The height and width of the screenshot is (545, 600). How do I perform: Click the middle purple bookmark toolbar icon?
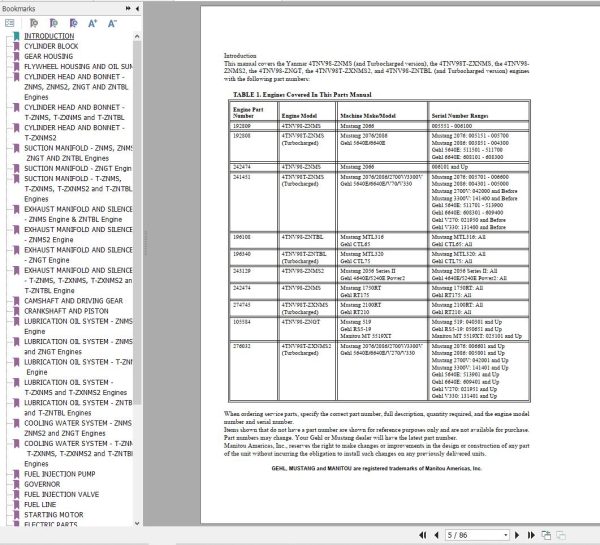click(x=54, y=23)
